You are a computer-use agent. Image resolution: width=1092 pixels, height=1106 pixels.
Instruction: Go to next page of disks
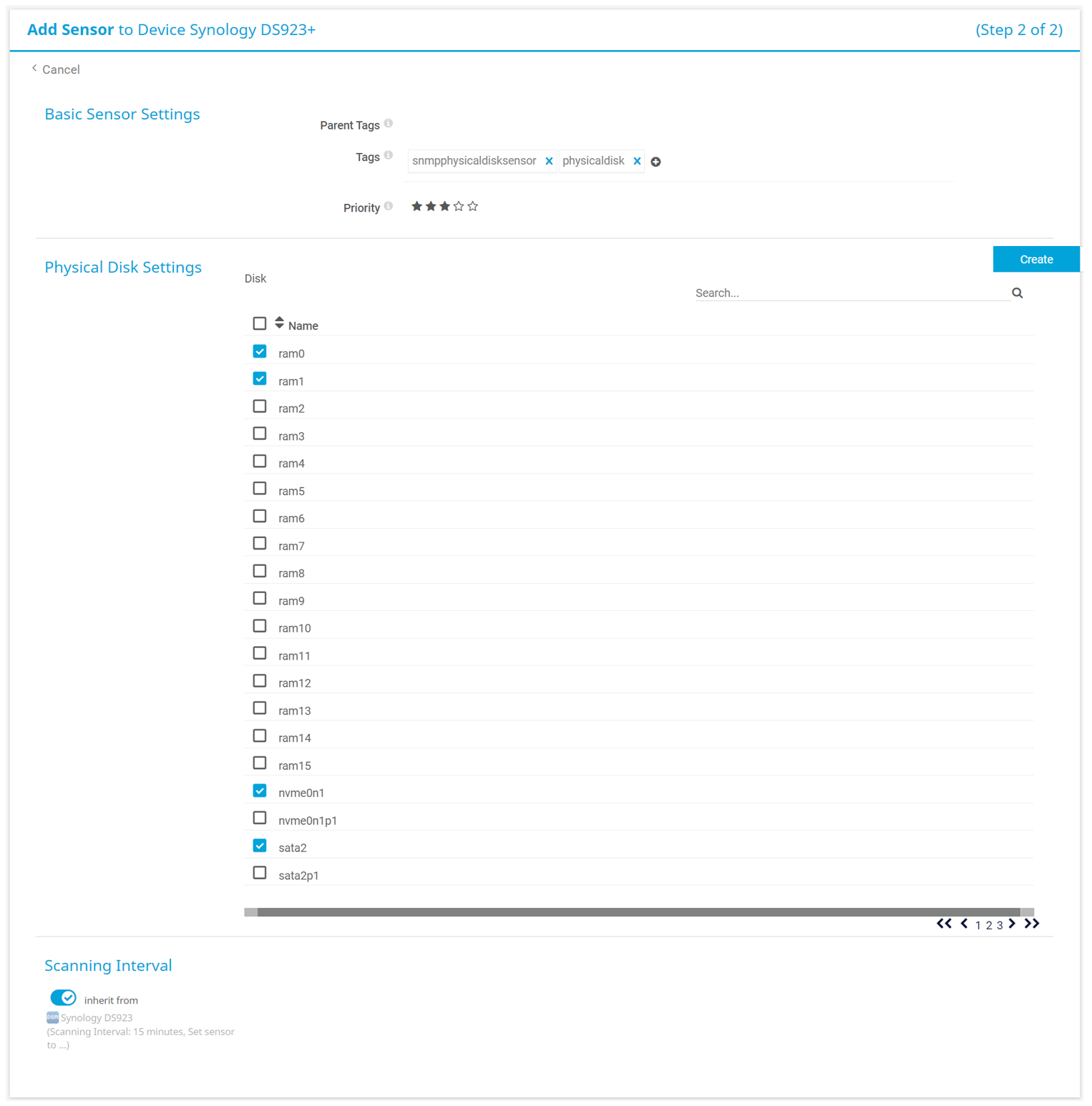click(1012, 924)
